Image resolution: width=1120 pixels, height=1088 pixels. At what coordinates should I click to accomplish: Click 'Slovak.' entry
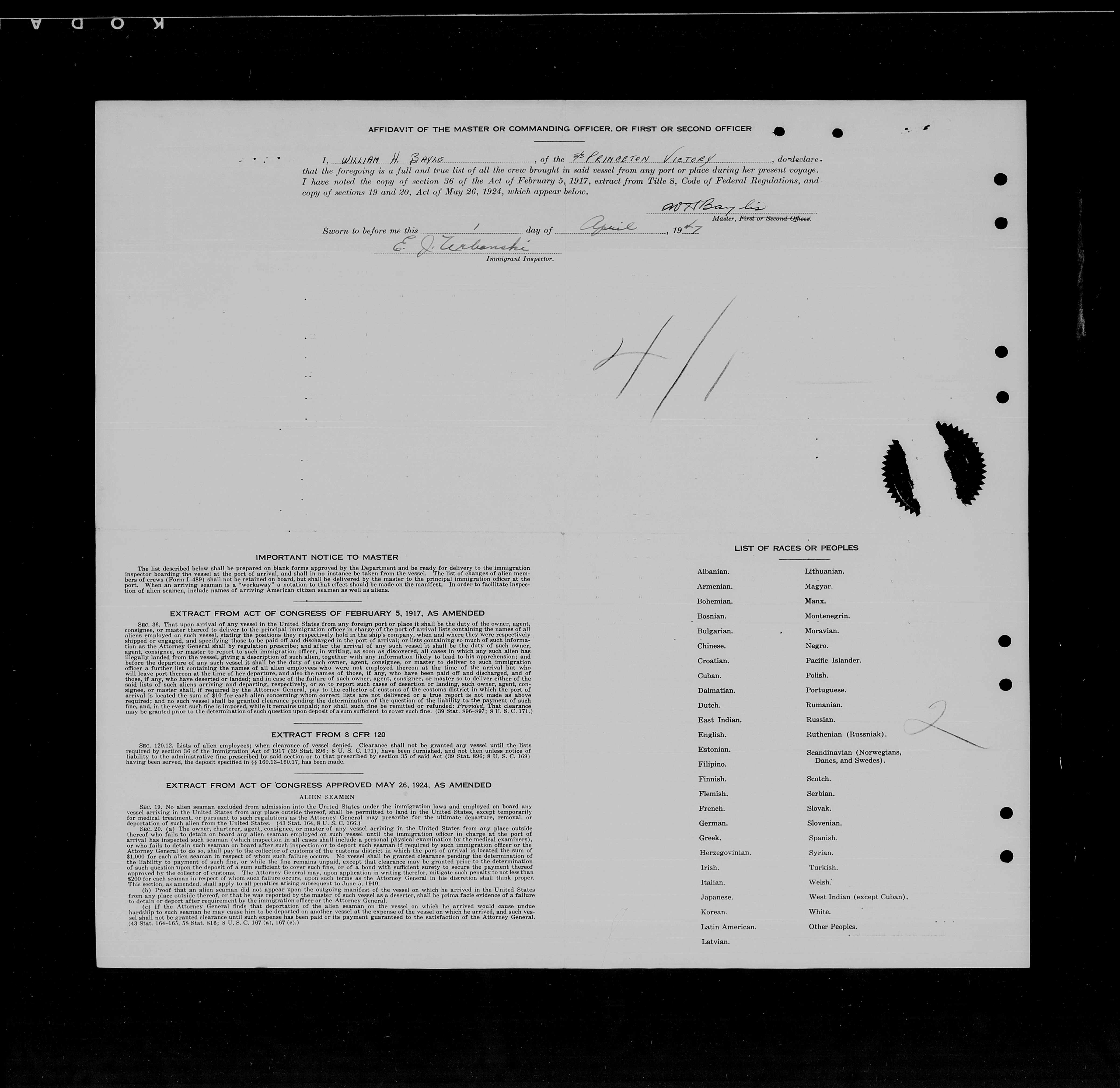(819, 809)
